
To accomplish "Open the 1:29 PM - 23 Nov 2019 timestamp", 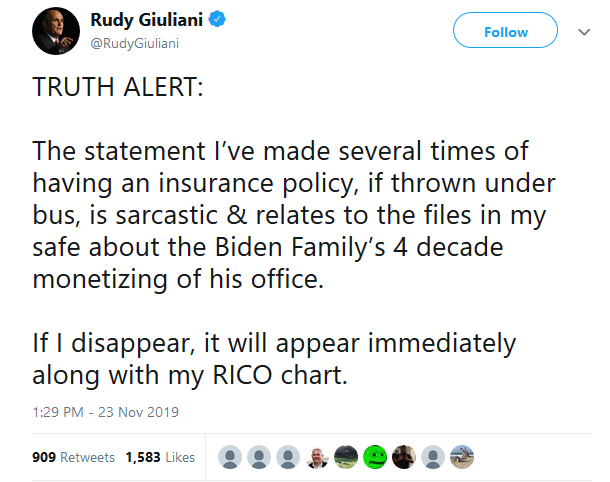I will (x=105, y=412).
